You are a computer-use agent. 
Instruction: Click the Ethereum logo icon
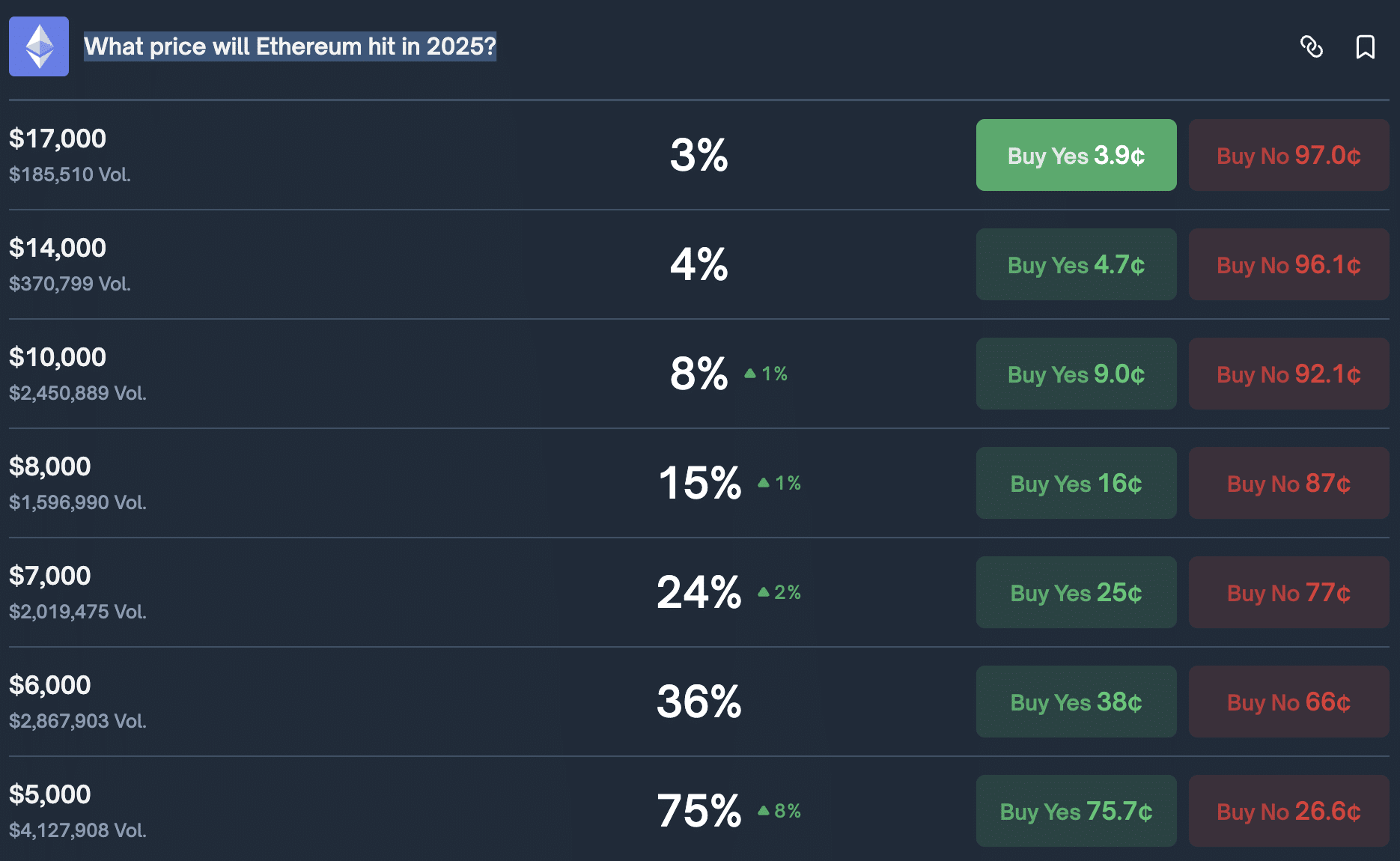[39, 46]
